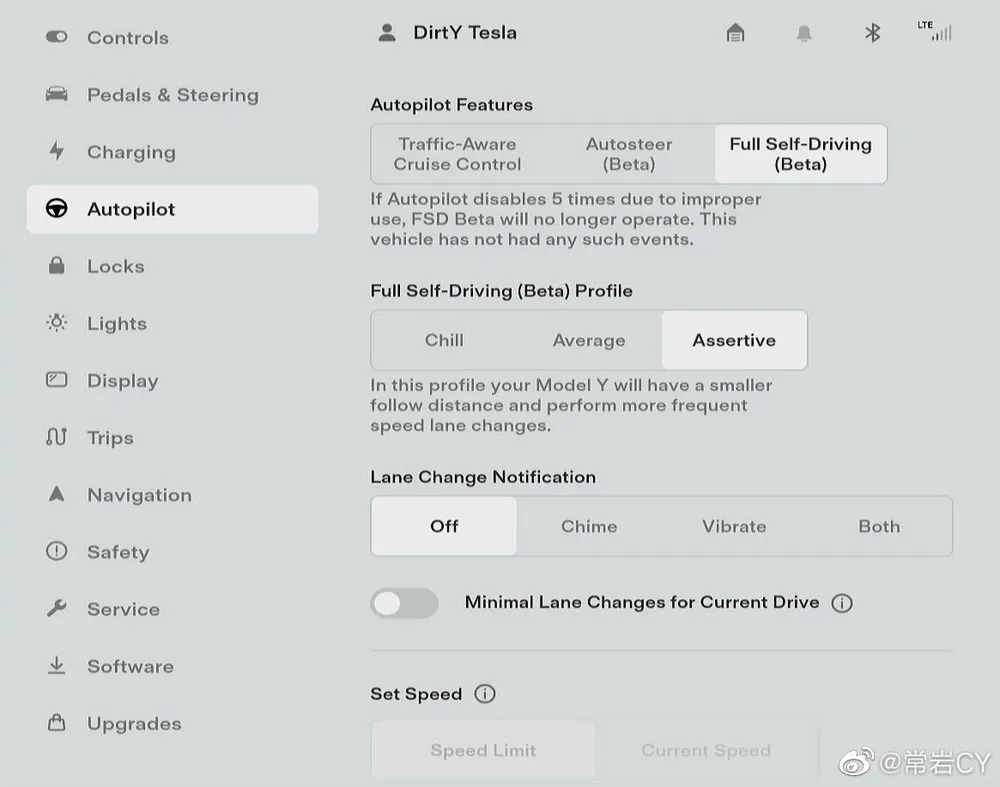Click the Controls toggle icon in sidebar

(x=56, y=37)
